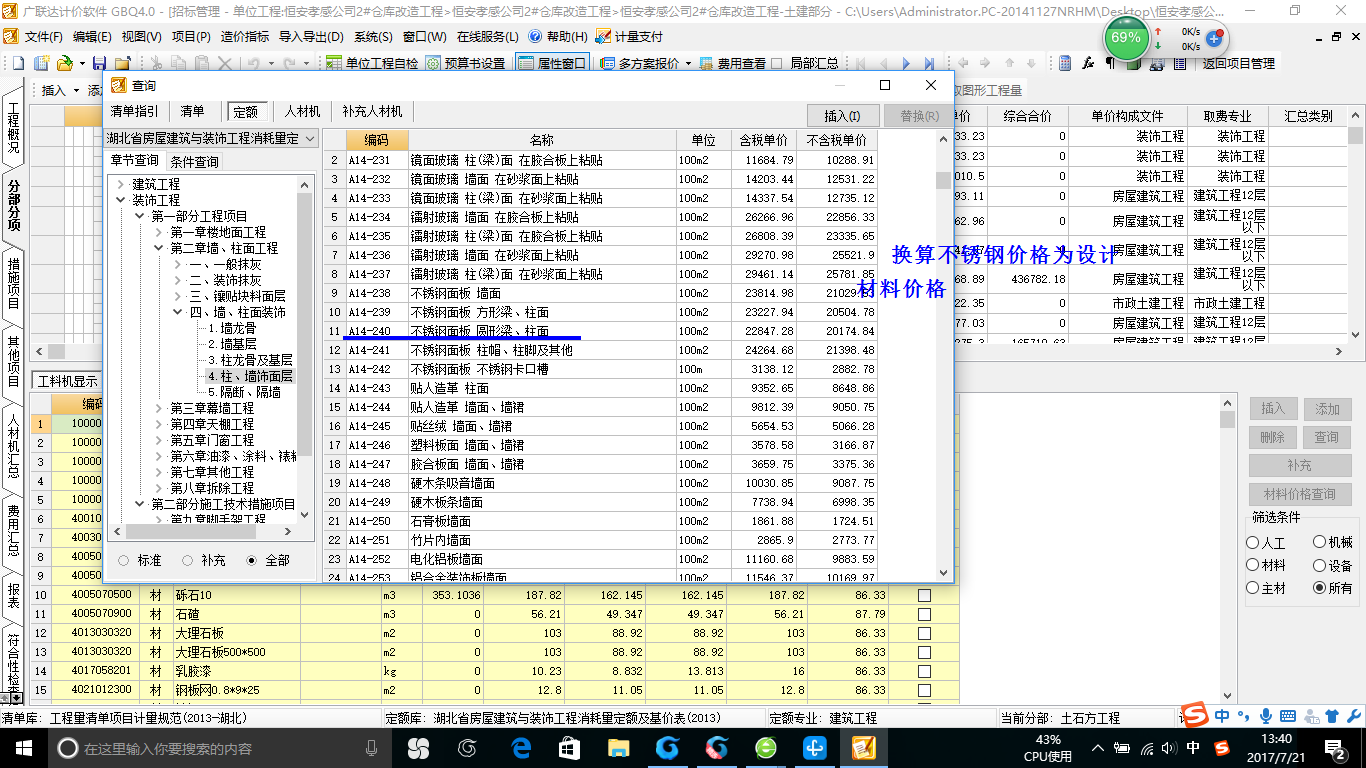Toggle the 局部汇总 checkbox
Image resolution: width=1366 pixels, height=768 pixels.
pos(776,63)
